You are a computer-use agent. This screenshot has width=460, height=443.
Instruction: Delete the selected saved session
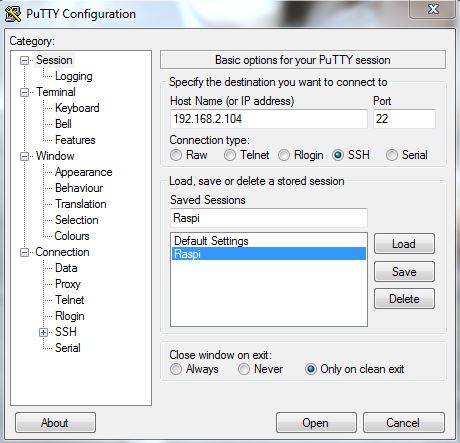coord(404,299)
